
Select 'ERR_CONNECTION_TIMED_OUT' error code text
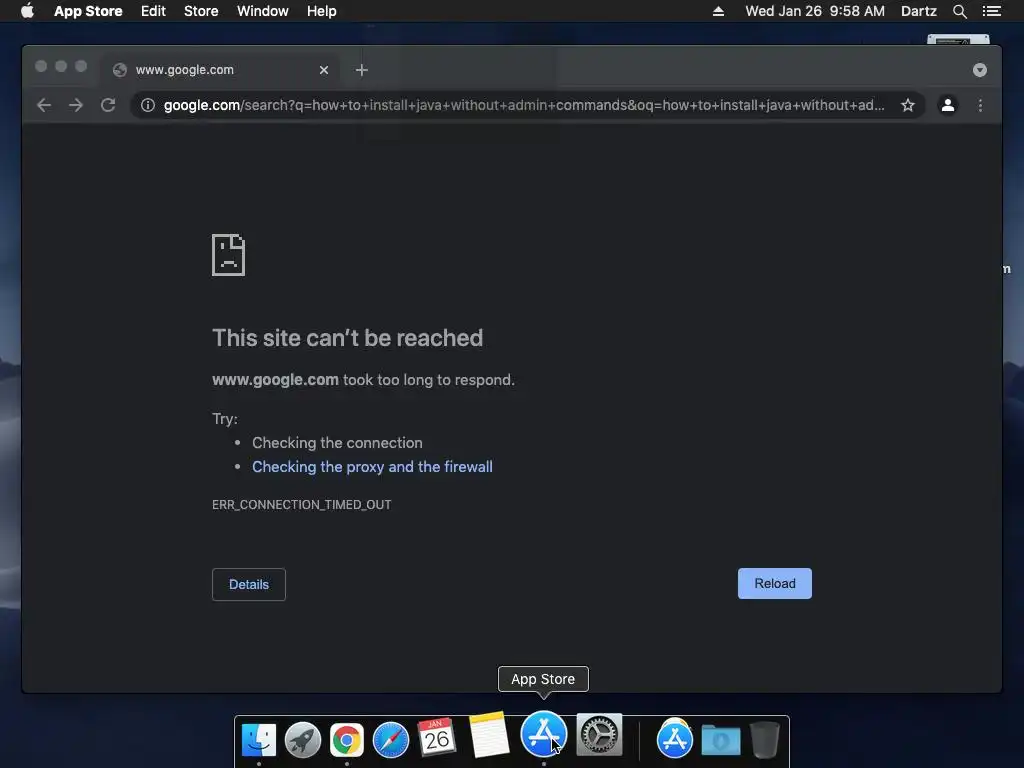pyautogui.click(x=302, y=505)
